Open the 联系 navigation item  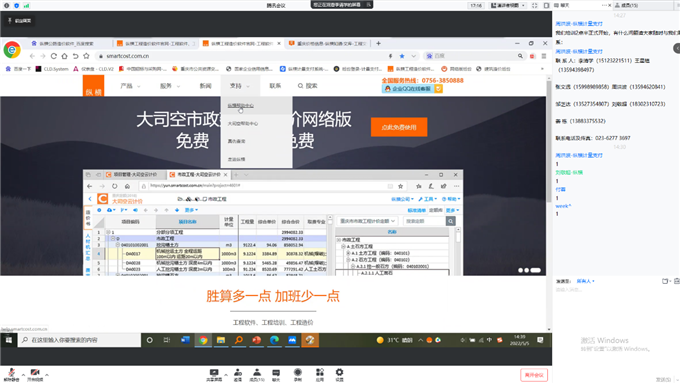click(x=275, y=86)
